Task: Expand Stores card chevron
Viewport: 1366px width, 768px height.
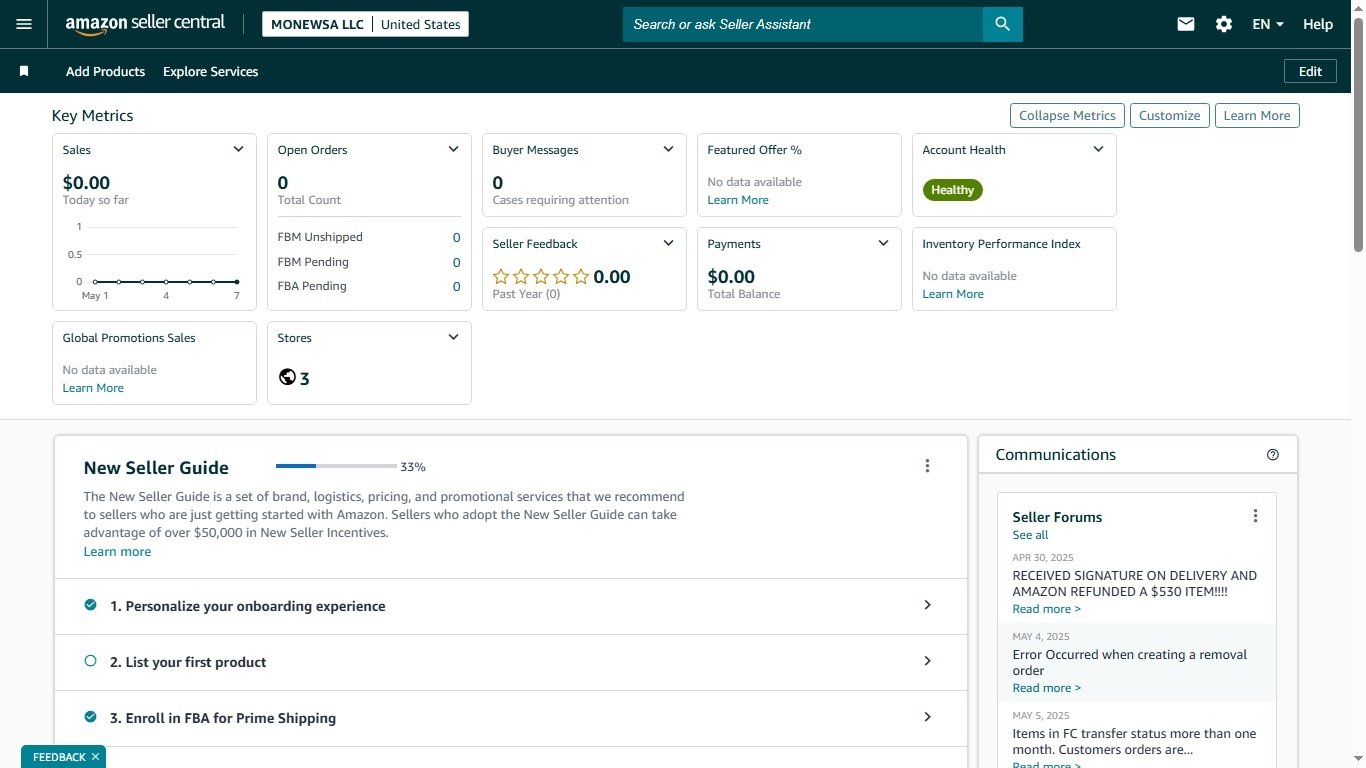Action: click(453, 337)
